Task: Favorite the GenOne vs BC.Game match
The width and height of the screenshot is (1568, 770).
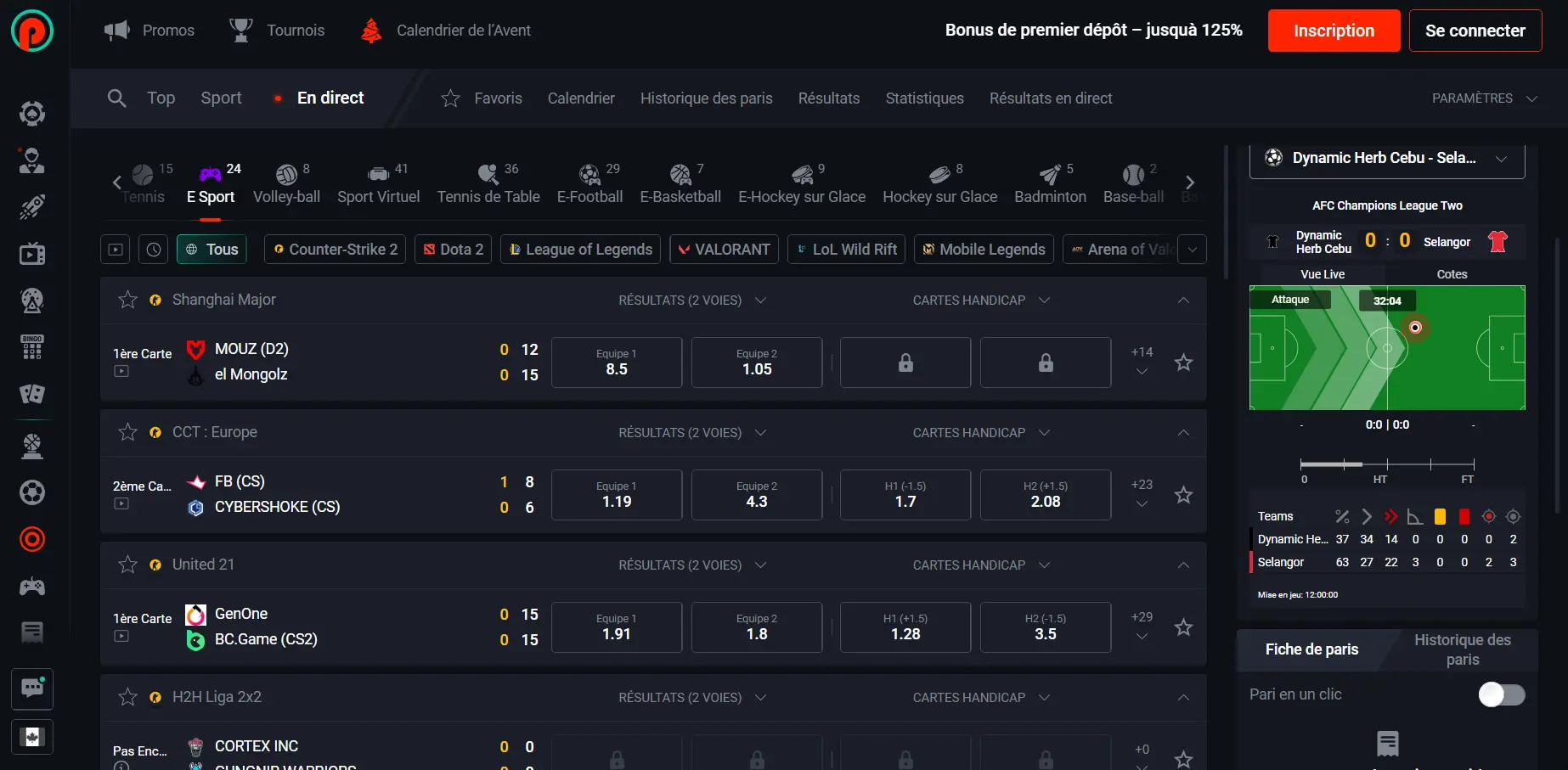Action: pos(1183,627)
